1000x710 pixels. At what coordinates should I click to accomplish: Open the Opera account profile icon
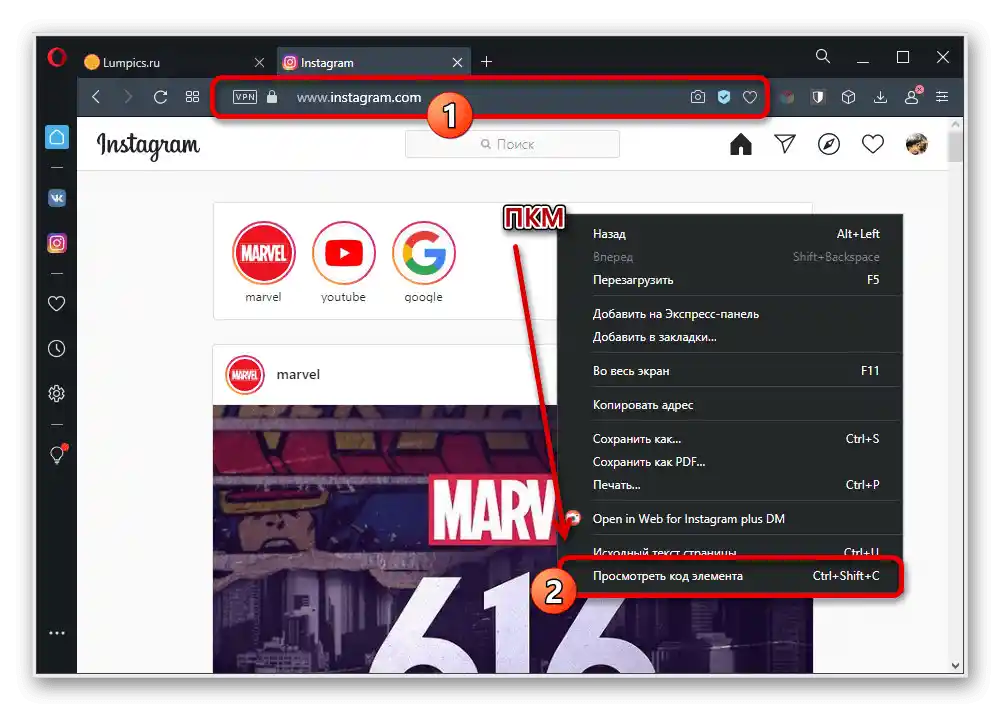[x=912, y=96]
